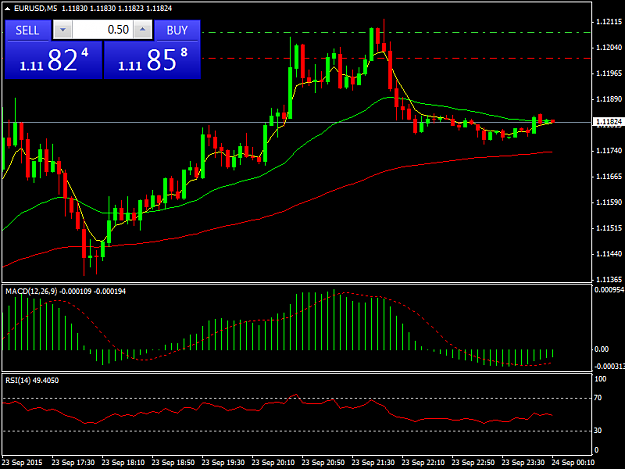Click the 23 Sep 18:10 time label
The width and height of the screenshot is (625, 469).
point(123,463)
